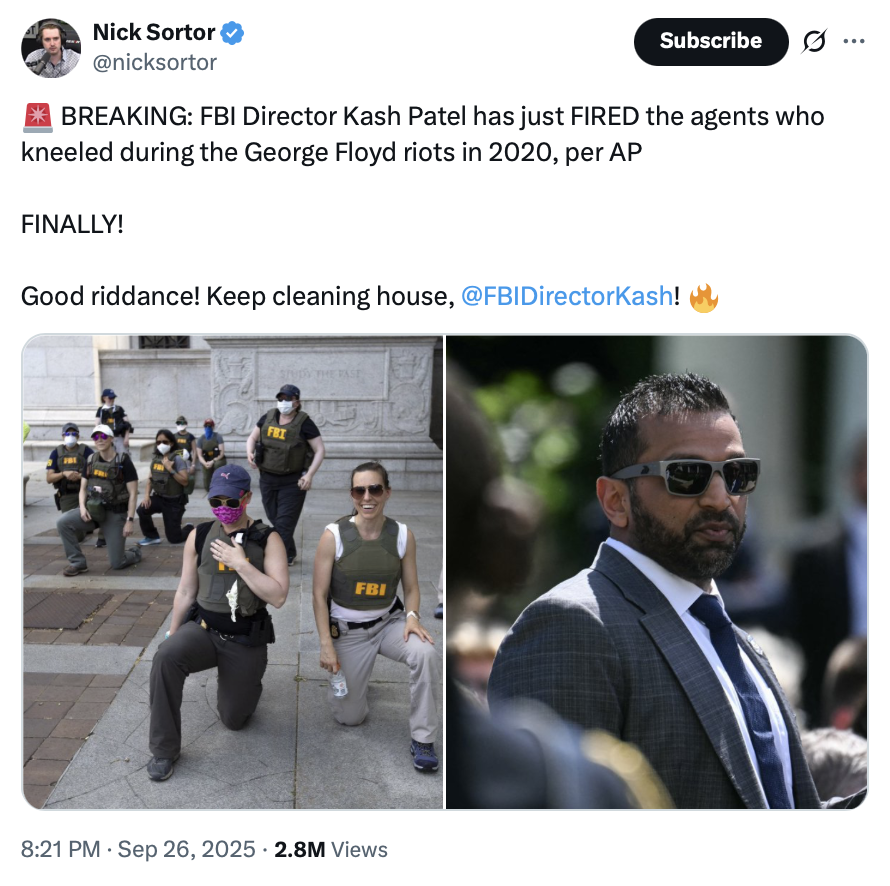Open Nick Sortor's profile avatar

click(50, 47)
